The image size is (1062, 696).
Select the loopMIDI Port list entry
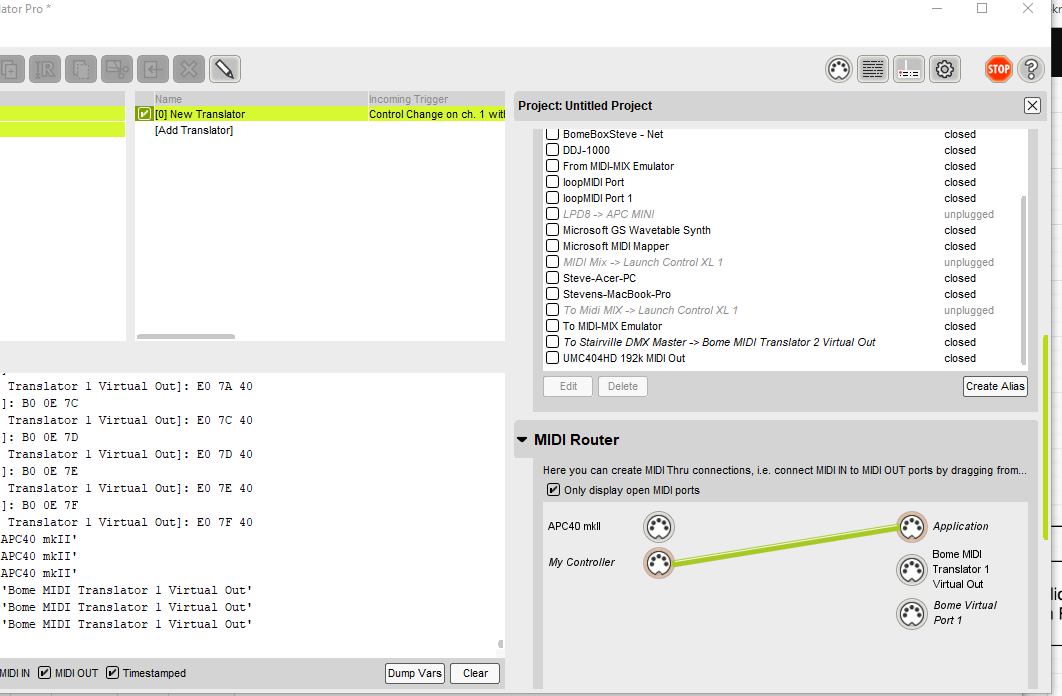point(593,182)
